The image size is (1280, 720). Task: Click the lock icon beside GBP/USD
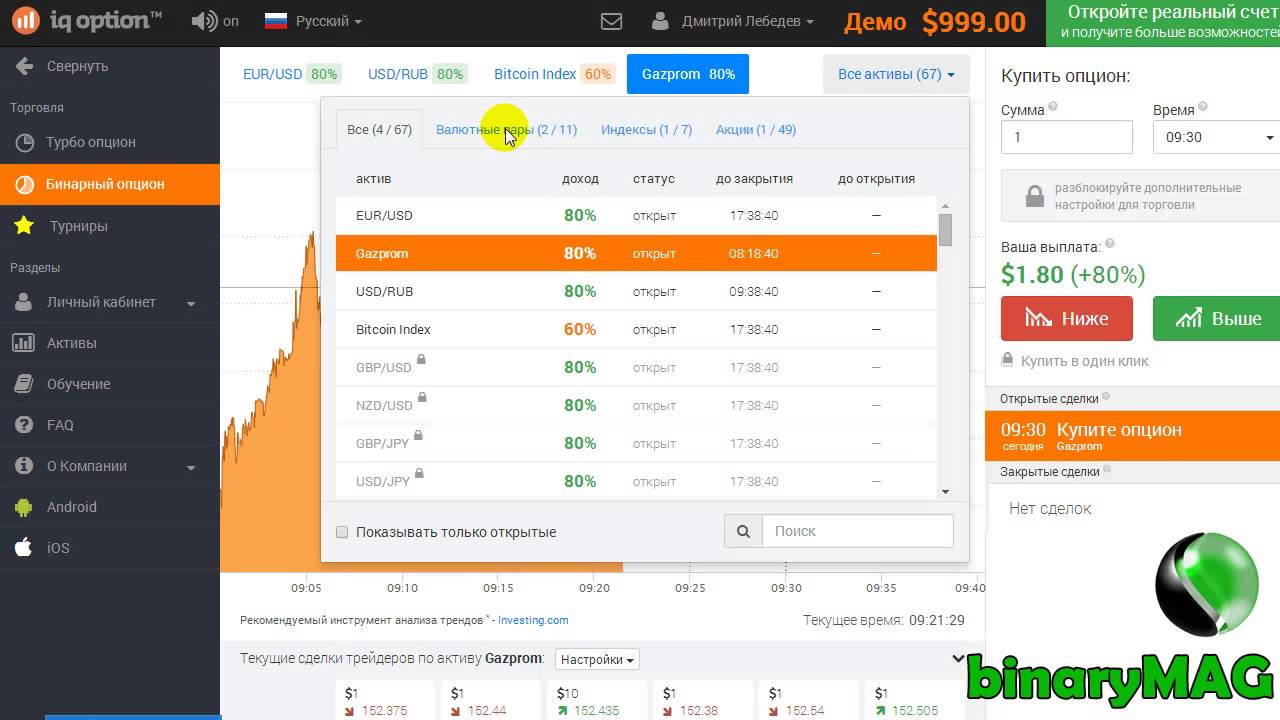click(421, 359)
